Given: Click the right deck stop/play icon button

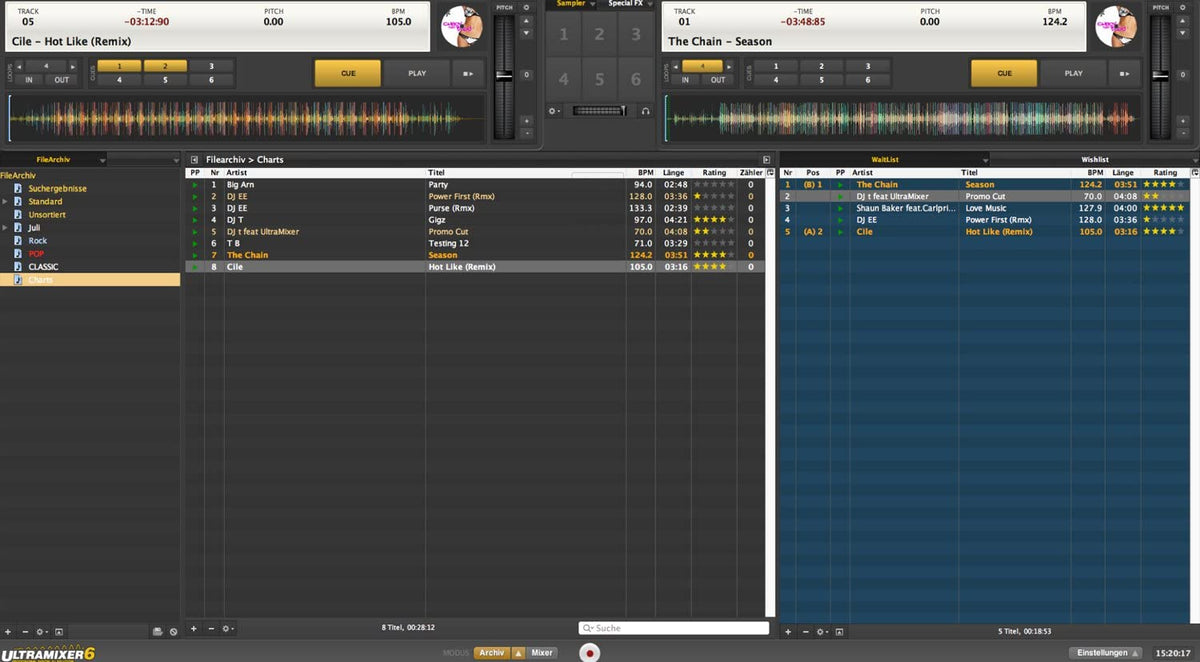Looking at the screenshot, I should tap(1124, 73).
